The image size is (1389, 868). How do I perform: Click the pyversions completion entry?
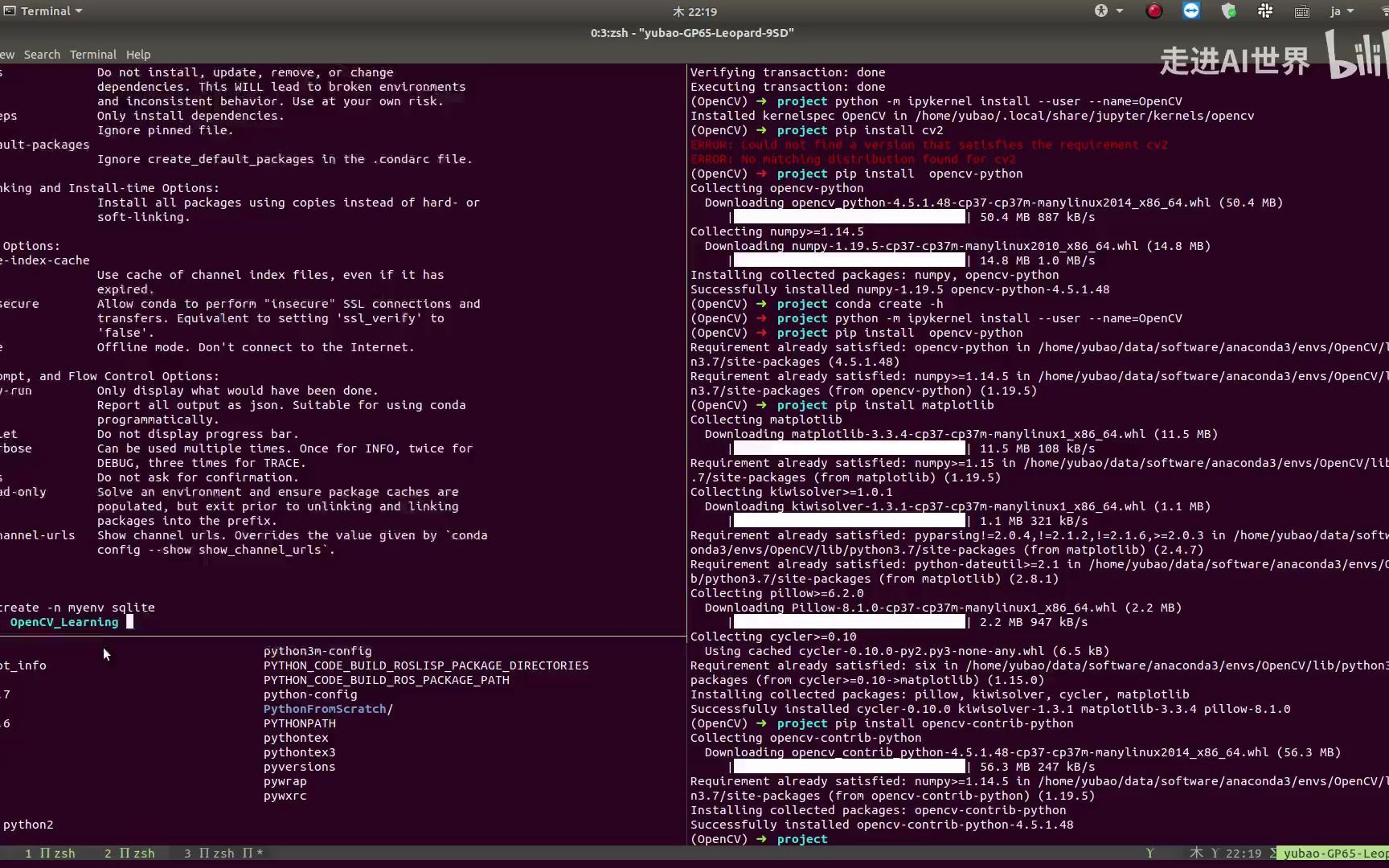tap(300, 767)
